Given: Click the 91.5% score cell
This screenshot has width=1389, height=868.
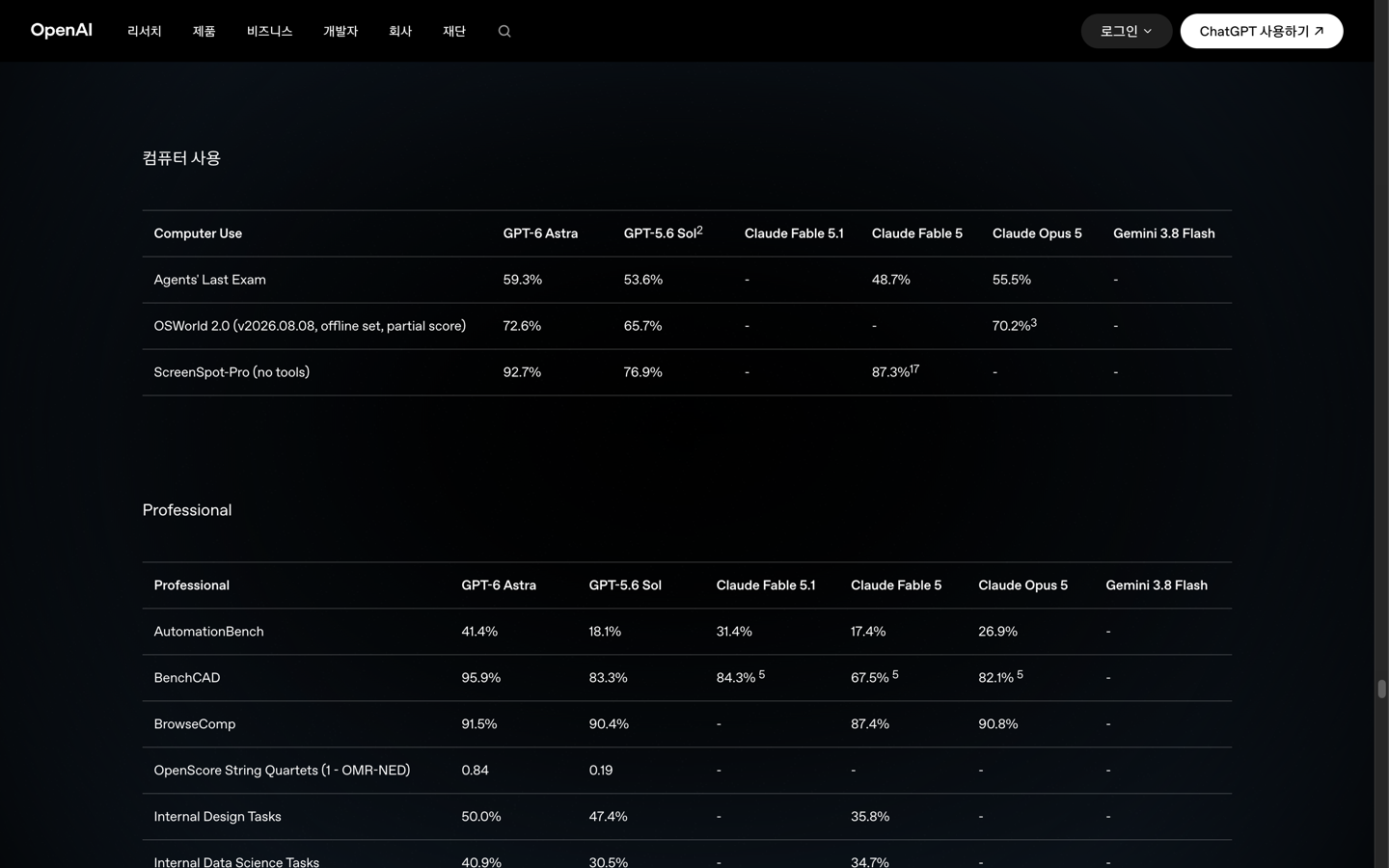Looking at the screenshot, I should (479, 724).
